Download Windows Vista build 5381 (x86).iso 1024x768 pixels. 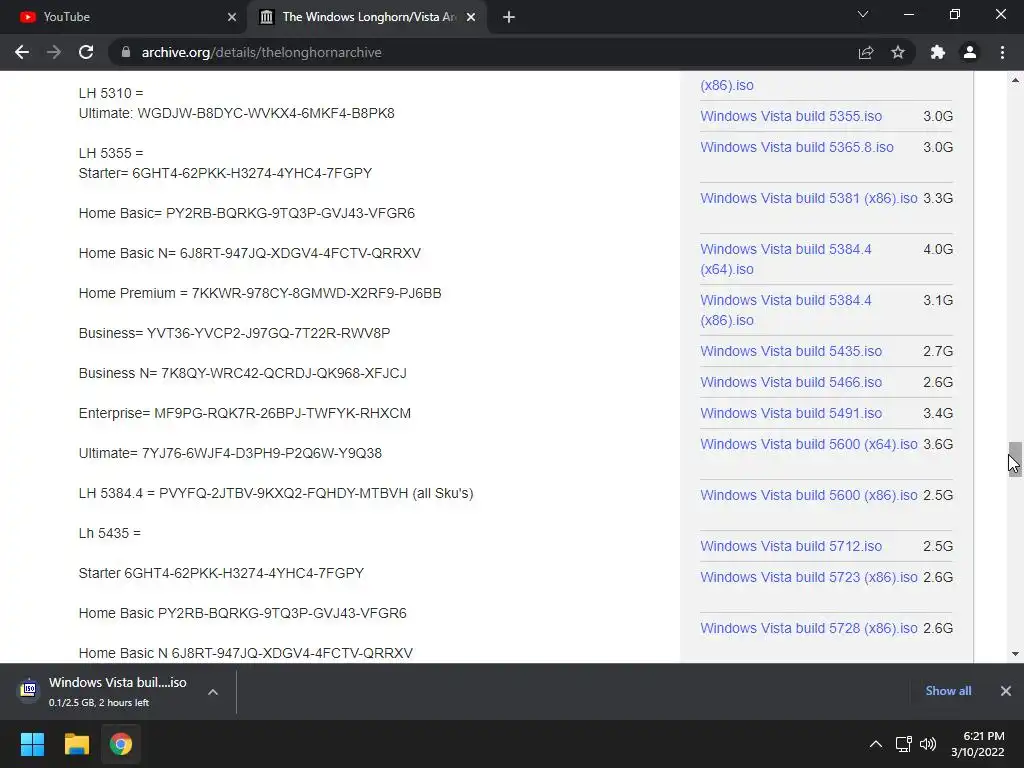808,198
